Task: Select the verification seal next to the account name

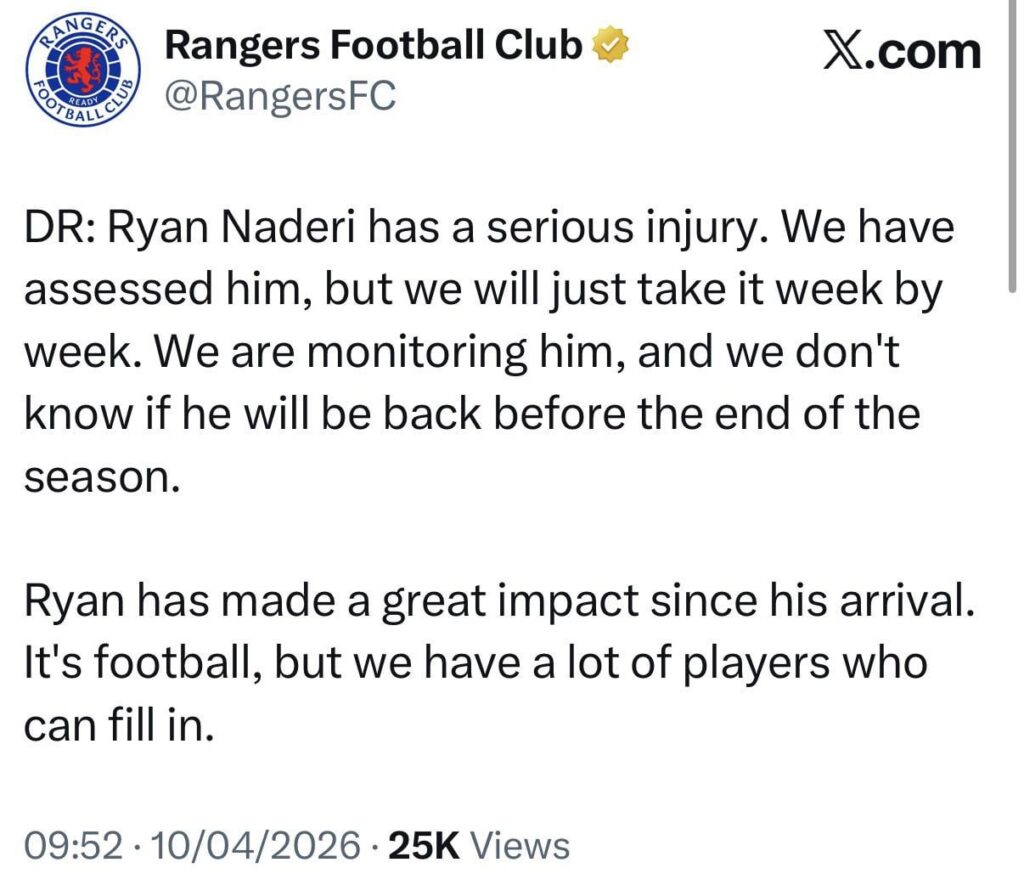Action: 610,42
